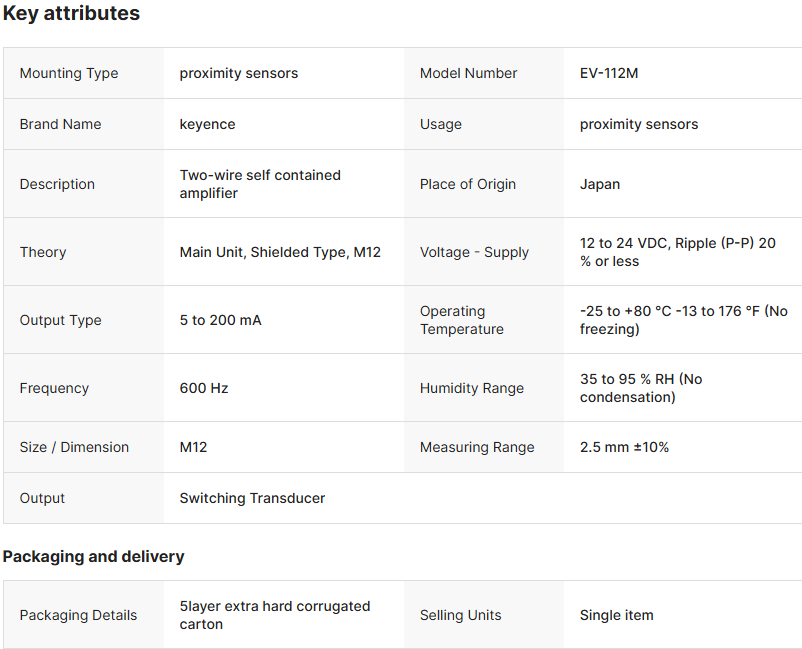The height and width of the screenshot is (649, 802).
Task: Click the Size / Dimension label
Action: [x=74, y=447]
